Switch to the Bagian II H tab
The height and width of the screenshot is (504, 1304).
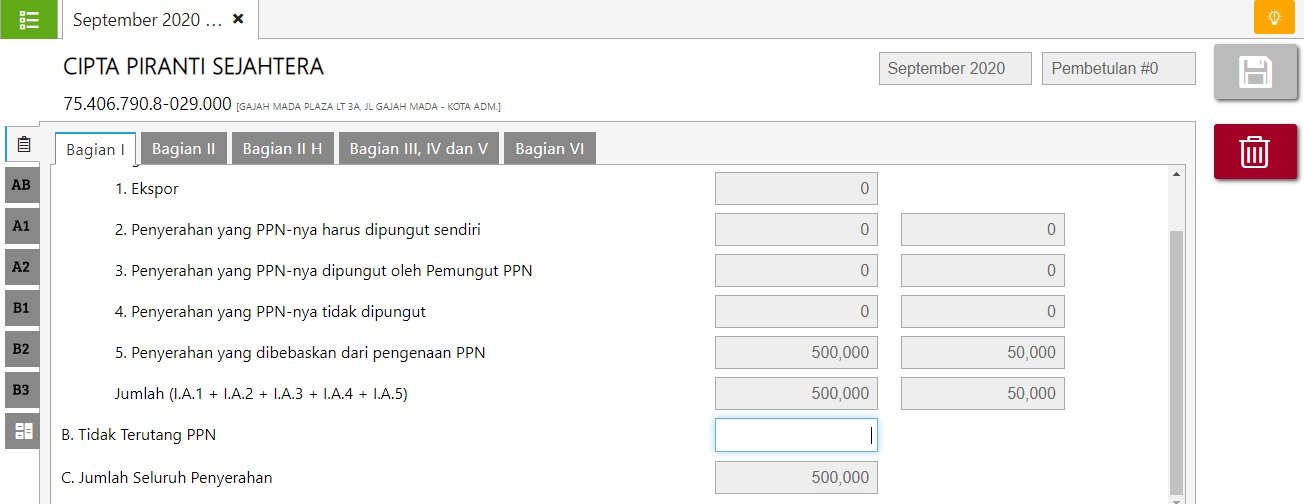pos(282,148)
